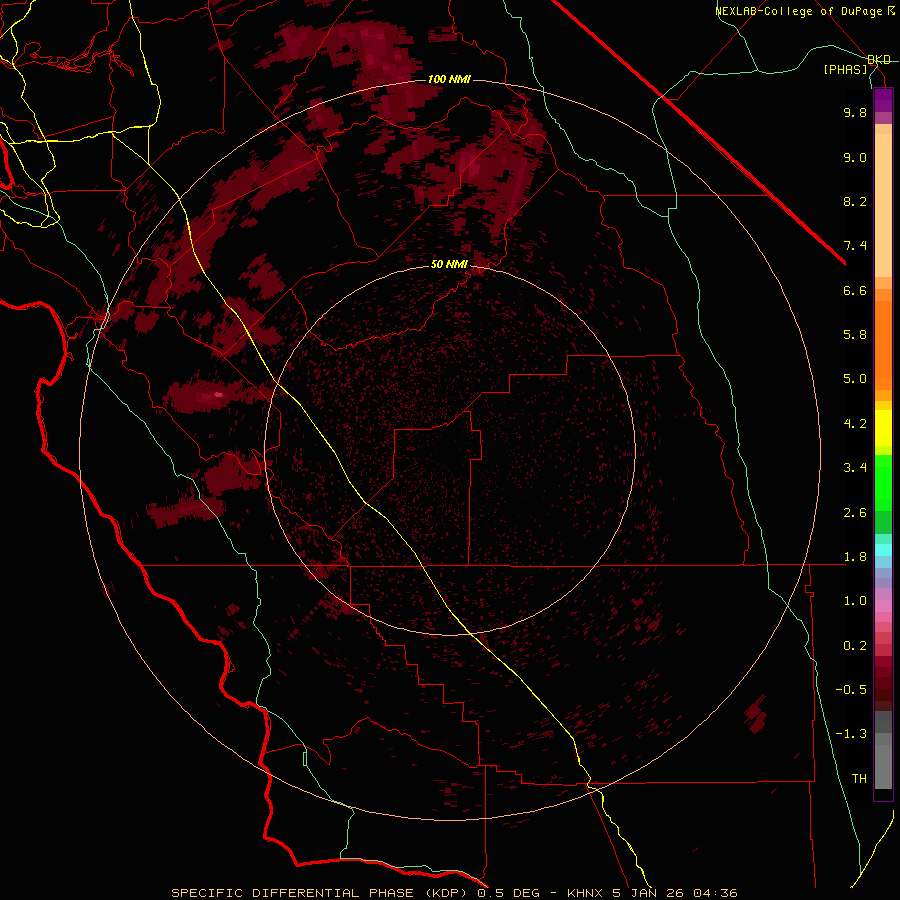Select the -0.5 scale value
Image resolution: width=900 pixels, height=900 pixels.
[851, 690]
